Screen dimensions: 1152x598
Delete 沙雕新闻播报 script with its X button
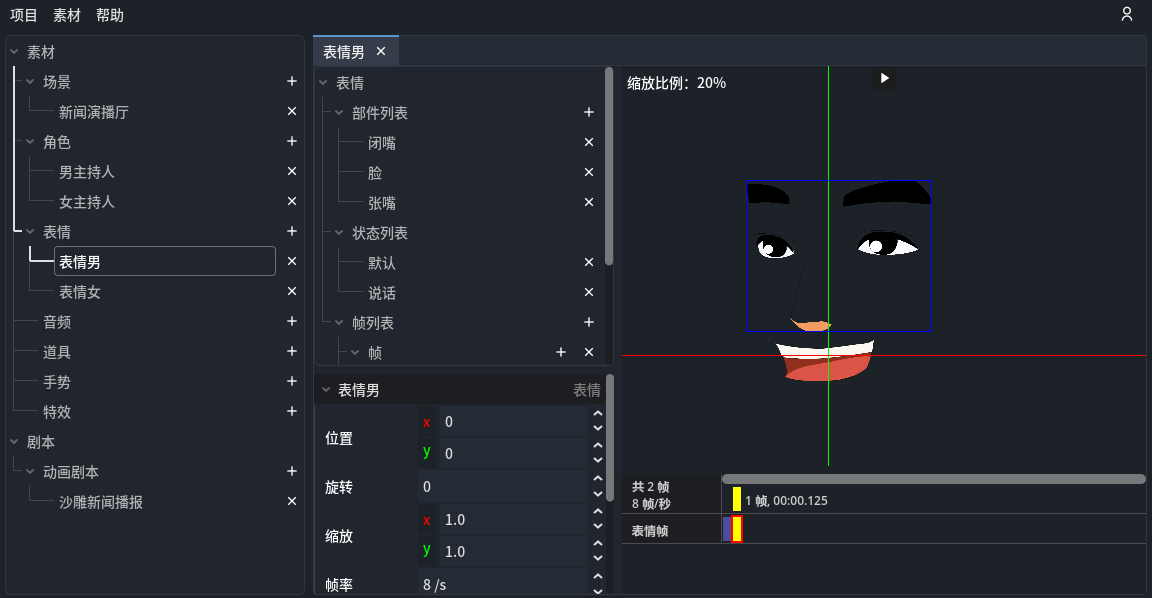tap(291, 501)
